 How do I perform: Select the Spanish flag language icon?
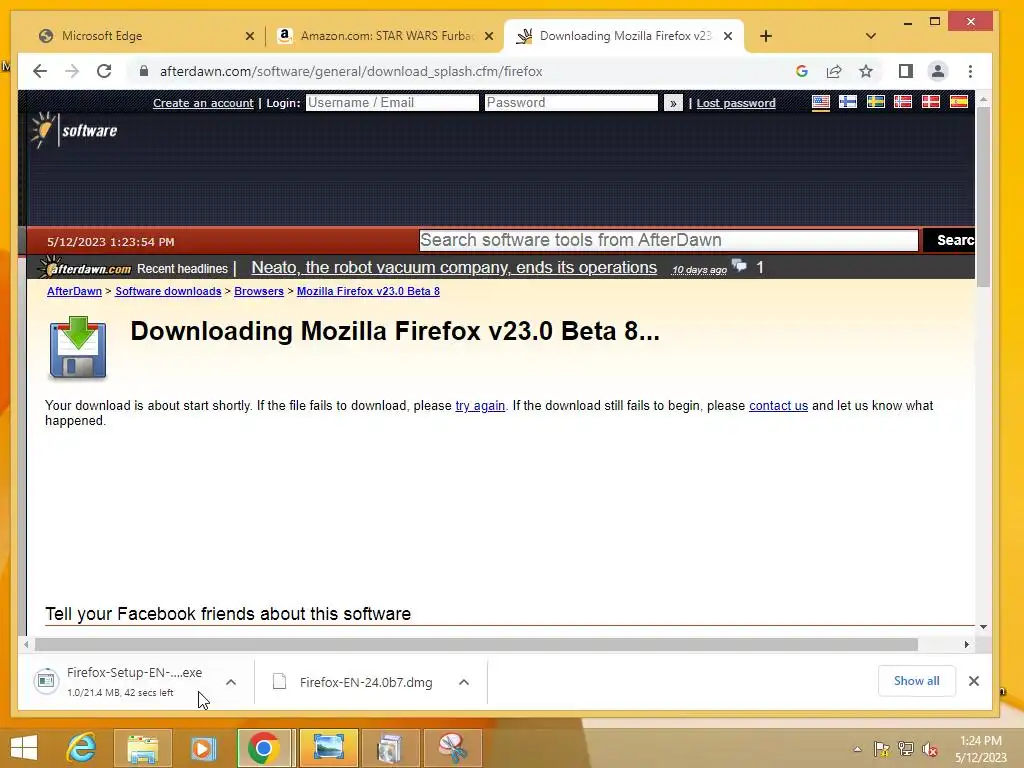pyautogui.click(x=959, y=102)
